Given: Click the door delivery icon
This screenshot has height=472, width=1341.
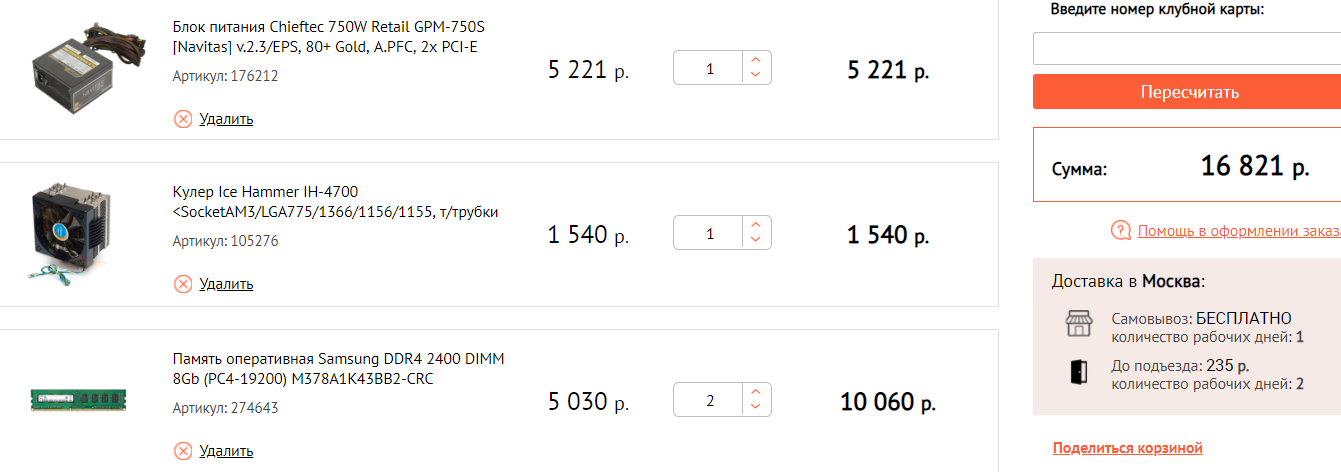Looking at the screenshot, I should coord(1078,372).
